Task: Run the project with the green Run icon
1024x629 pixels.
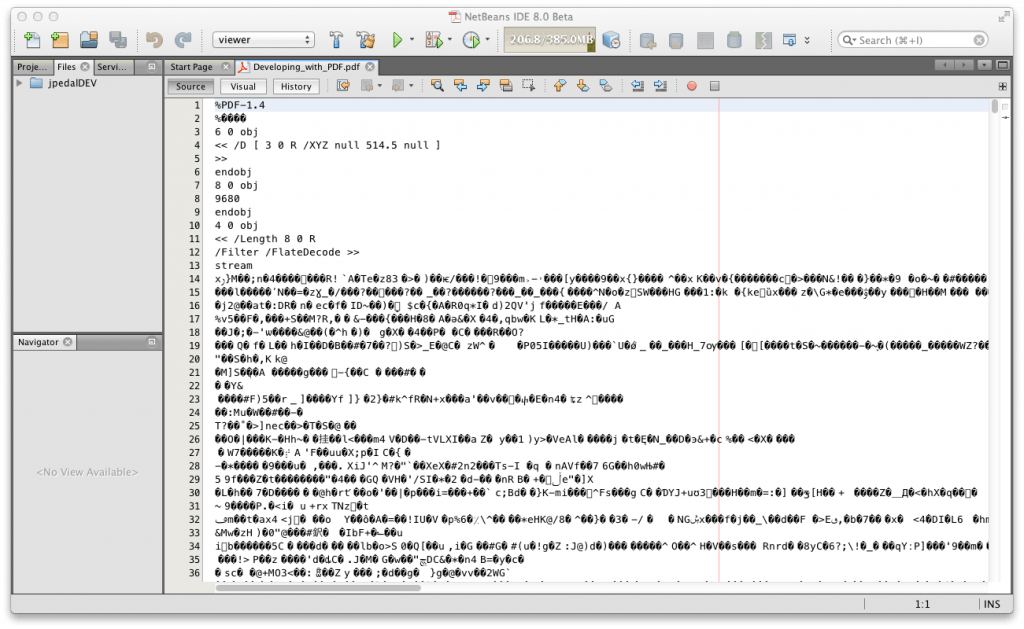Action: coord(398,41)
